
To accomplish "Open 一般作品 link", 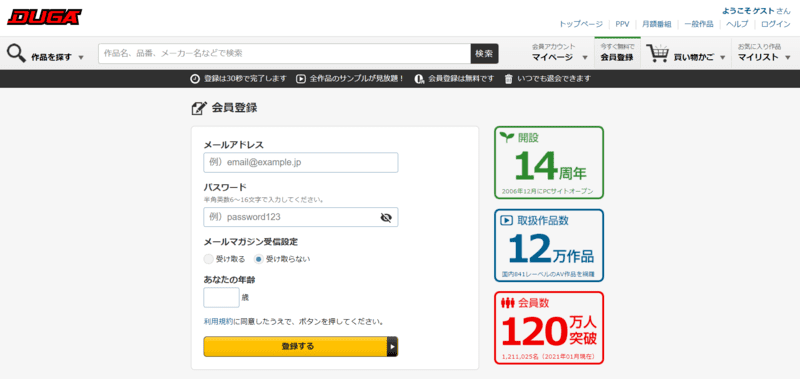I will (698, 24).
